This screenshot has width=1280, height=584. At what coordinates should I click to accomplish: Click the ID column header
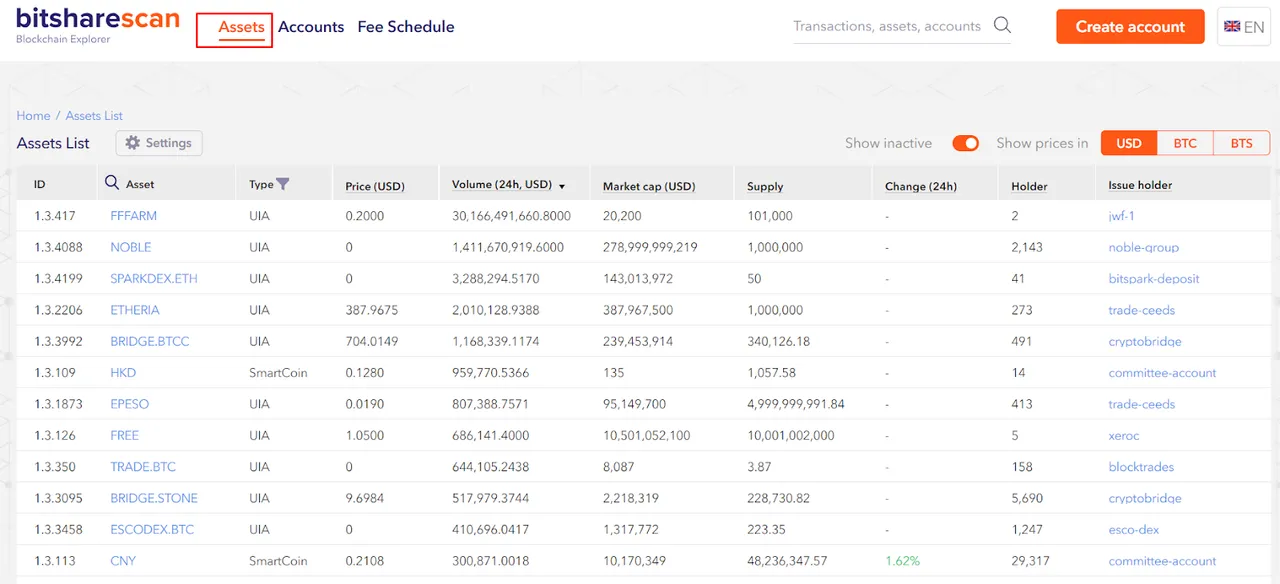click(39, 185)
